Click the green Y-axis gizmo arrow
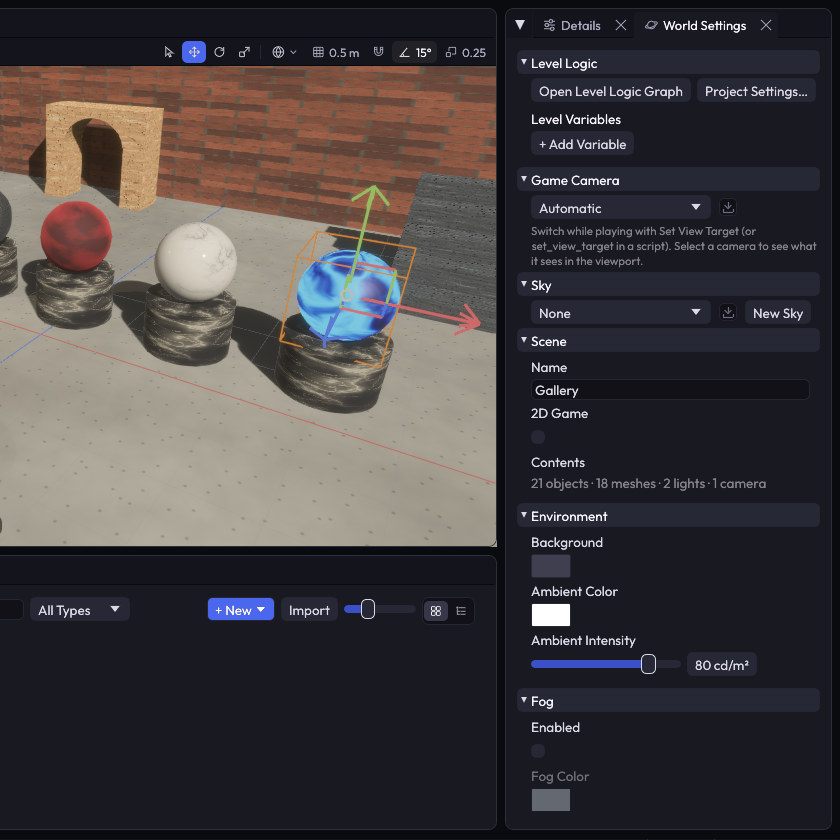 pyautogui.click(x=371, y=204)
